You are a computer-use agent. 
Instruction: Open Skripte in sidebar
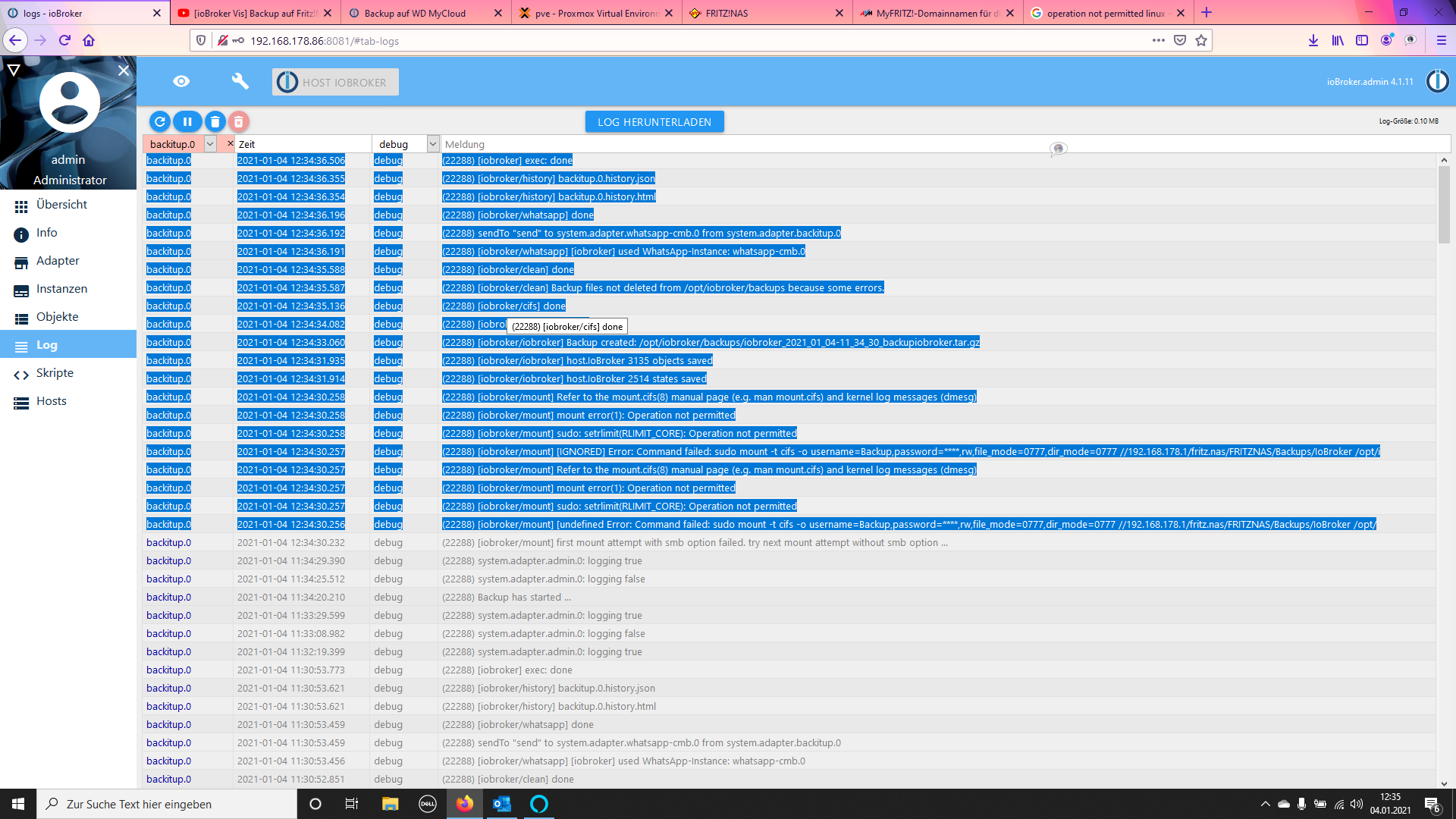(68, 373)
